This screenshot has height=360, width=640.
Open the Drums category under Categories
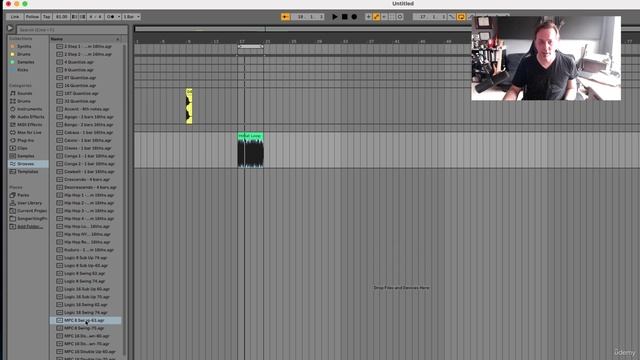coord(24,101)
